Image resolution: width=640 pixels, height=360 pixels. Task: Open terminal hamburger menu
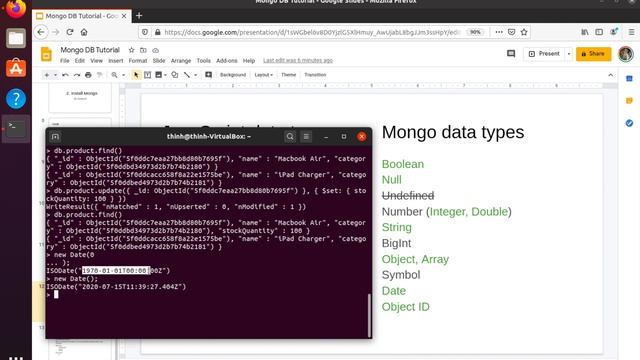pyautogui.click(x=306, y=137)
